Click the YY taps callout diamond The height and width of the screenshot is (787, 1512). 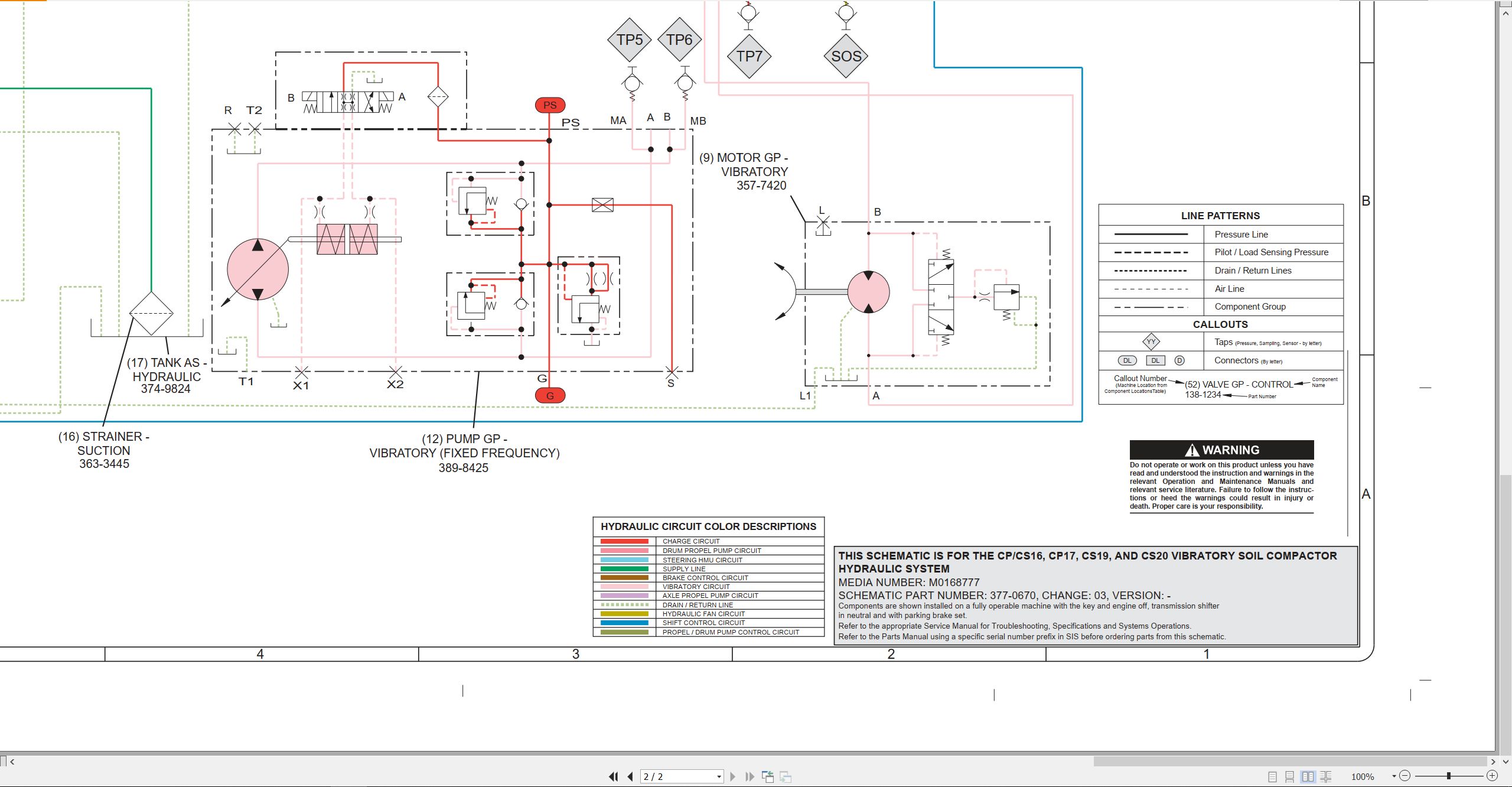(x=1151, y=342)
